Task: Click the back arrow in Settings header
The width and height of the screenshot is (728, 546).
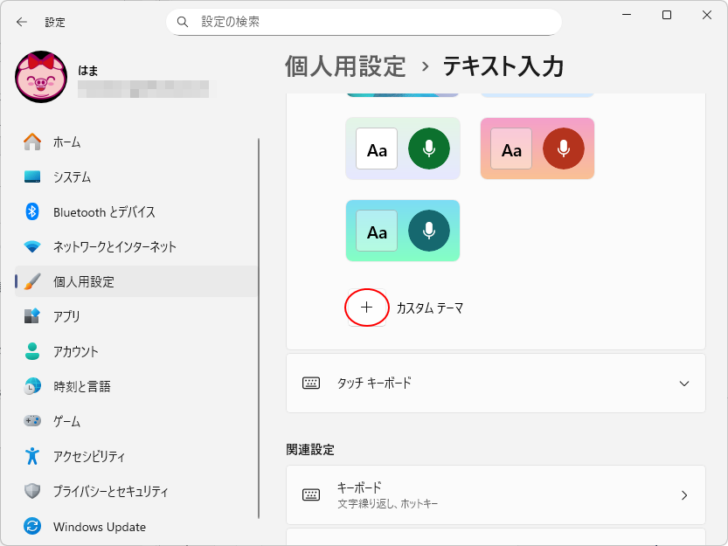Action: (22, 21)
